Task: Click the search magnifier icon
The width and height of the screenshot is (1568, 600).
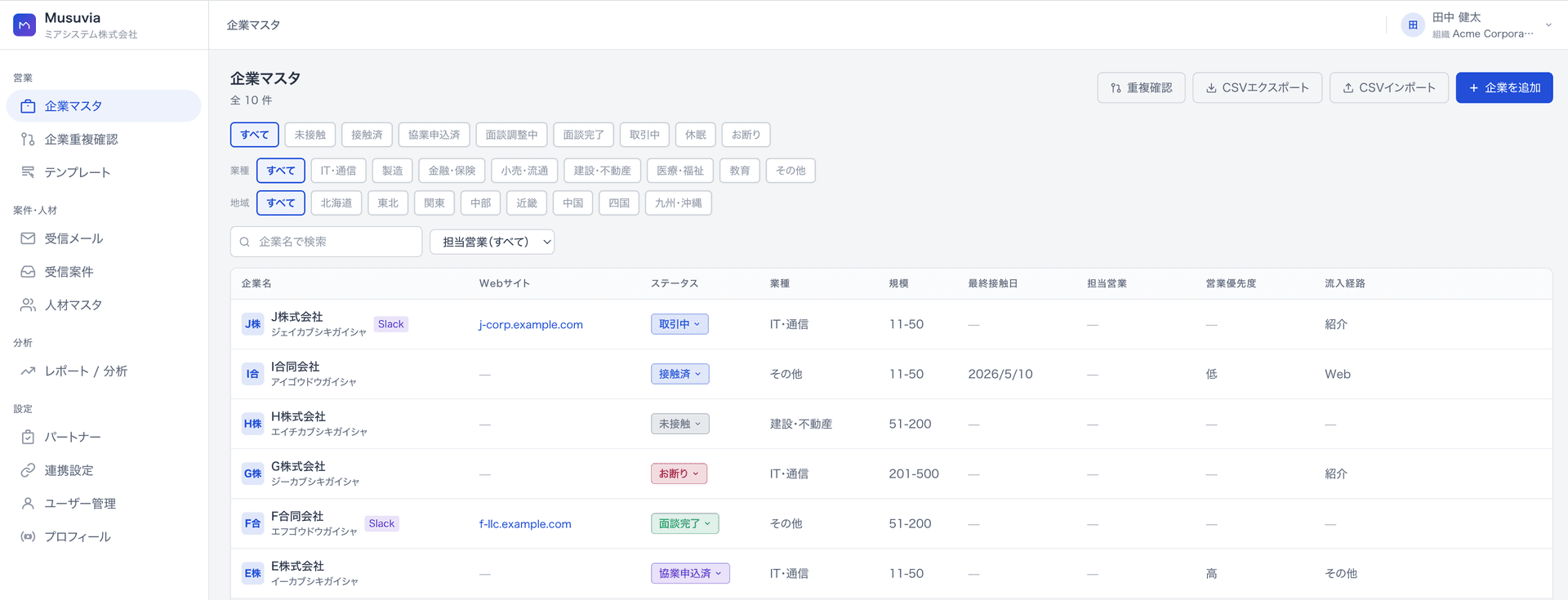Action: (x=244, y=242)
